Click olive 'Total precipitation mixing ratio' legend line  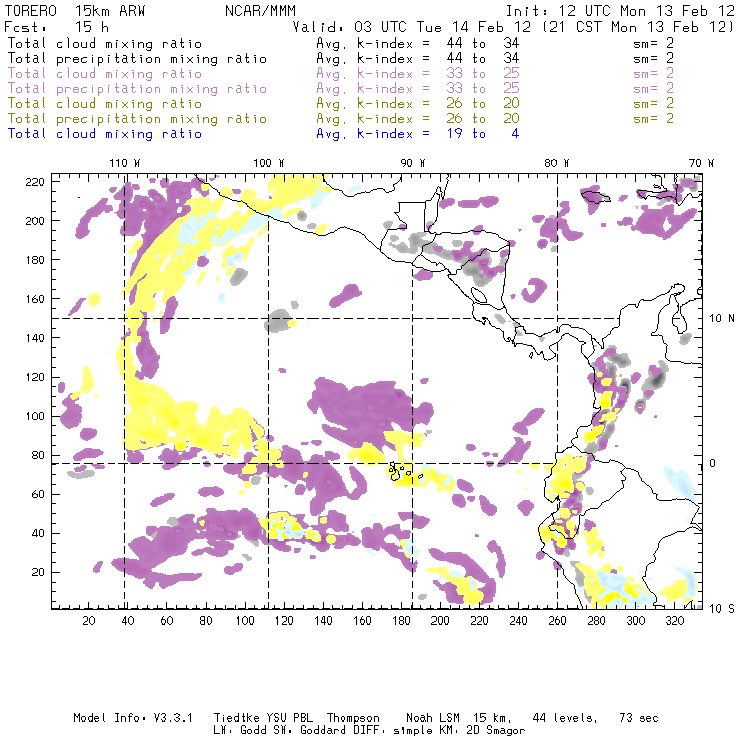tap(137, 119)
